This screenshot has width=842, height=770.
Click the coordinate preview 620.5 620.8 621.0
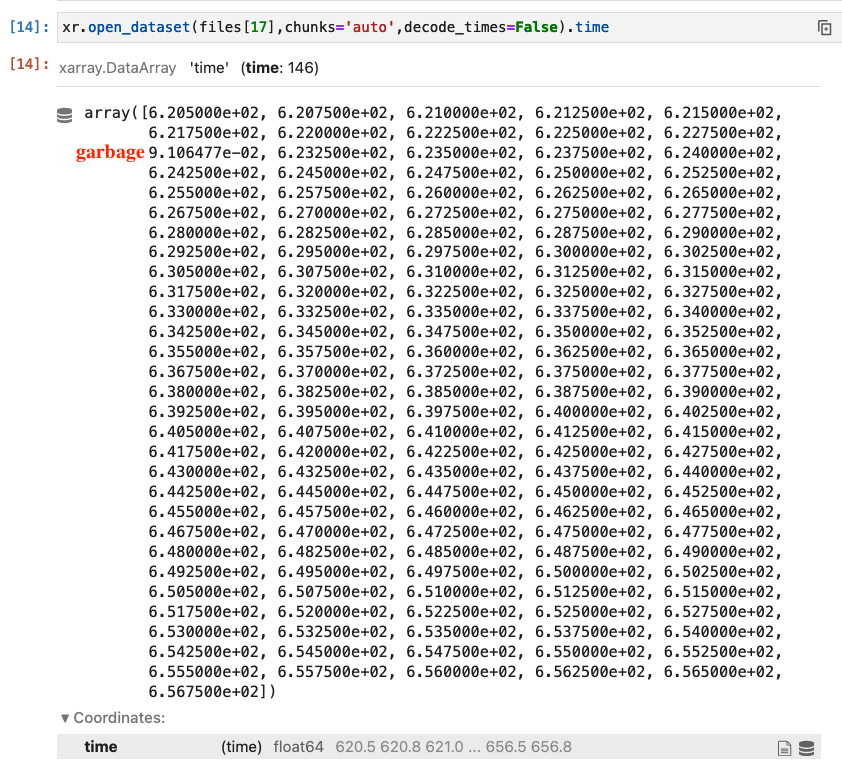tap(399, 747)
